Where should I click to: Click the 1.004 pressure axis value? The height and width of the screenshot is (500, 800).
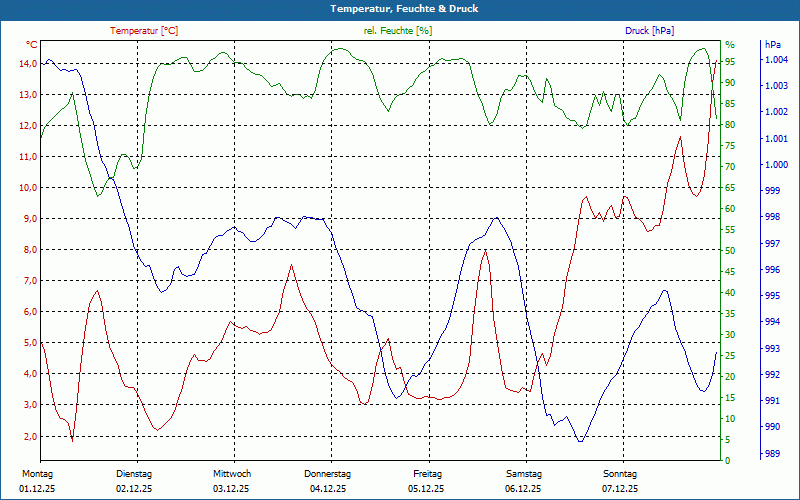tap(776, 60)
